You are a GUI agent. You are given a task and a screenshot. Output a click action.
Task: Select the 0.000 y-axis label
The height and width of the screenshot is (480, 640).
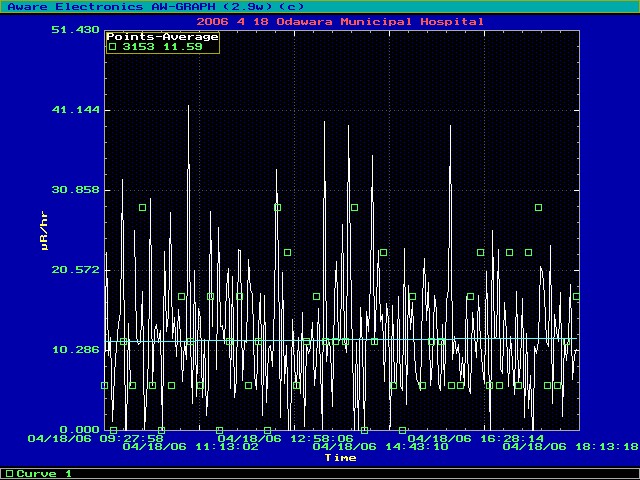tap(78, 430)
